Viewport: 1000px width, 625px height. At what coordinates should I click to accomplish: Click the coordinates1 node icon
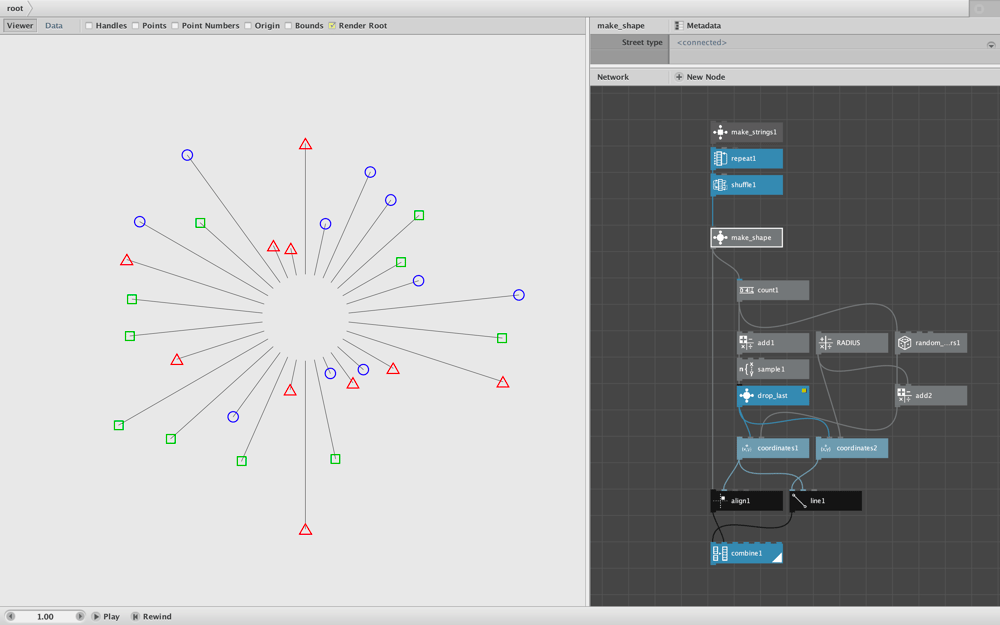pyautogui.click(x=746, y=448)
